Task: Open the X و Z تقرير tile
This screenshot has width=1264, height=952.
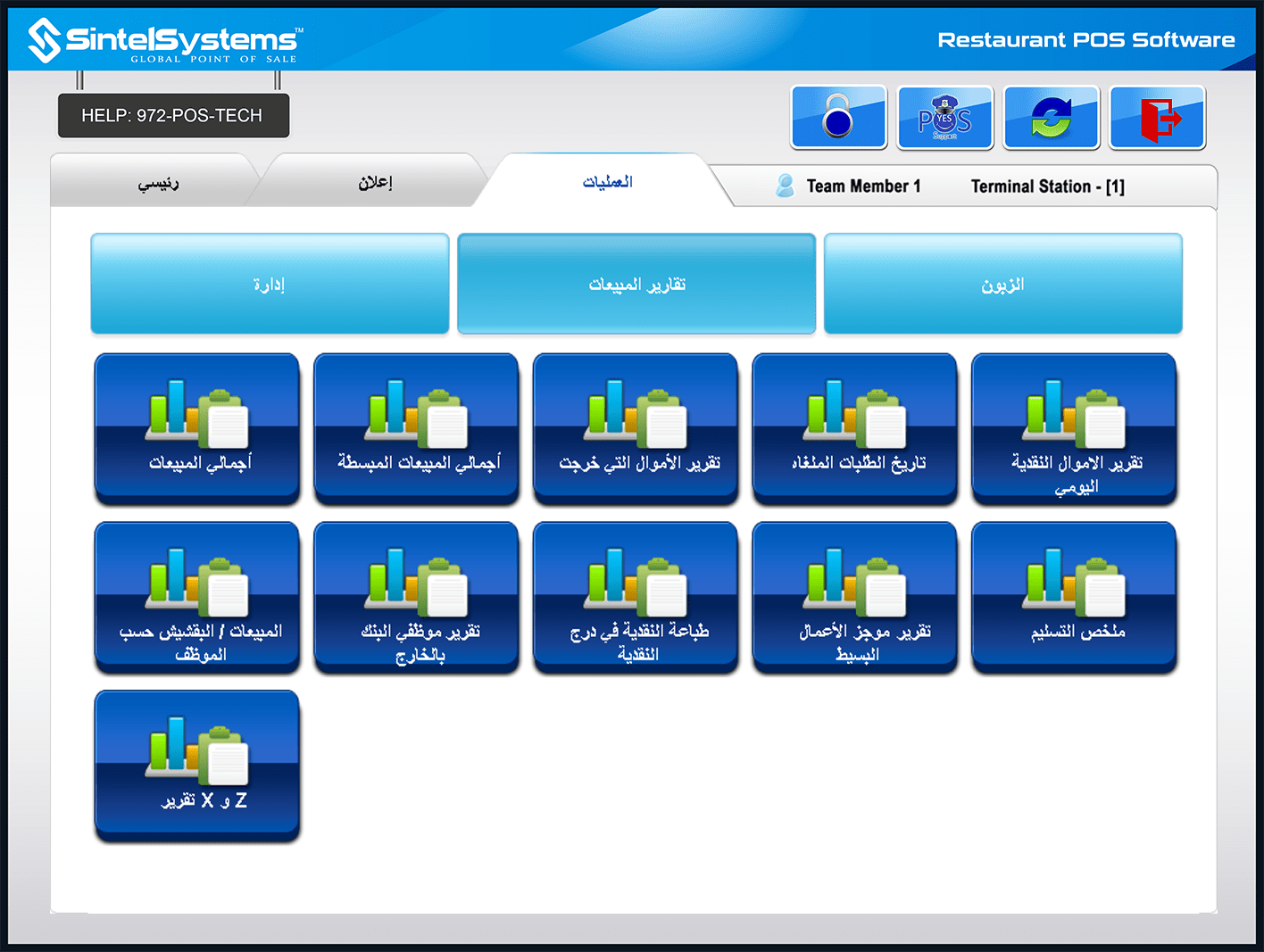Action: pos(197,766)
